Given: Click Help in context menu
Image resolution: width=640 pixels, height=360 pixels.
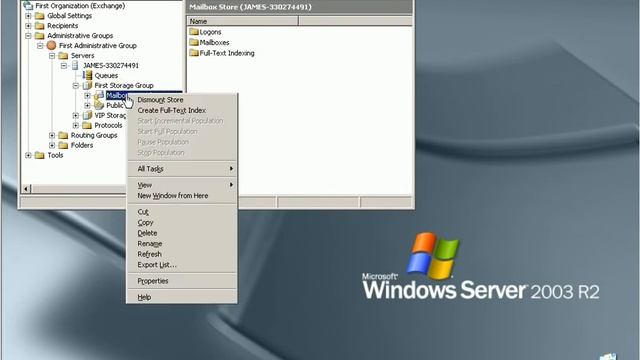Looking at the screenshot, I should coord(182,297).
